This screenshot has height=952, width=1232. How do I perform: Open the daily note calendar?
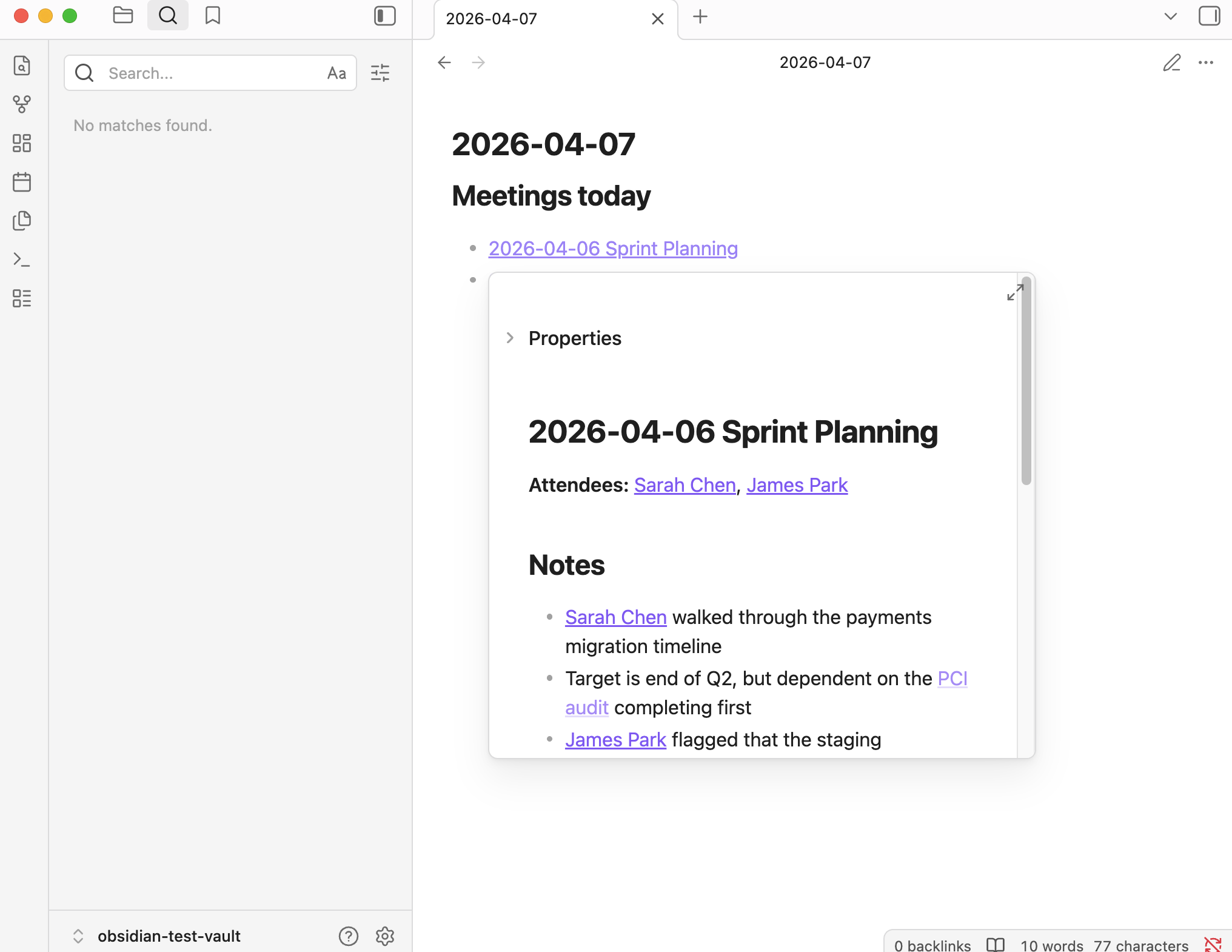click(22, 182)
